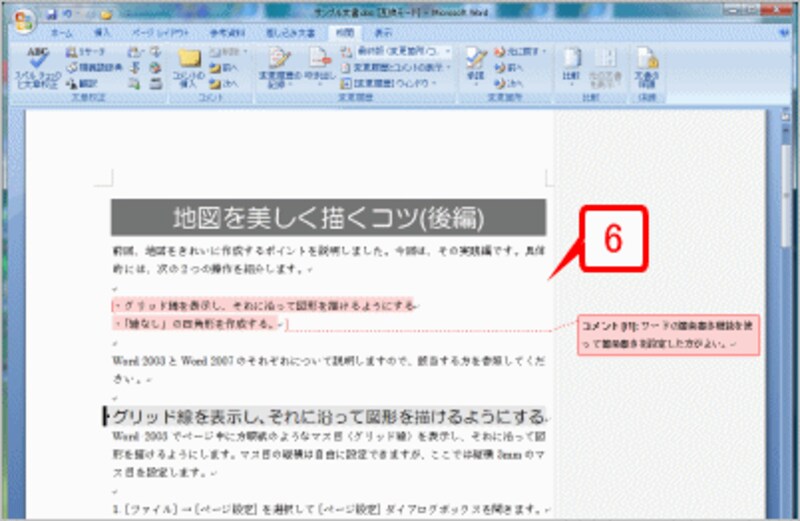Jump to previous change (前へ) in changes group
800x521 pixels.
click(x=508, y=67)
